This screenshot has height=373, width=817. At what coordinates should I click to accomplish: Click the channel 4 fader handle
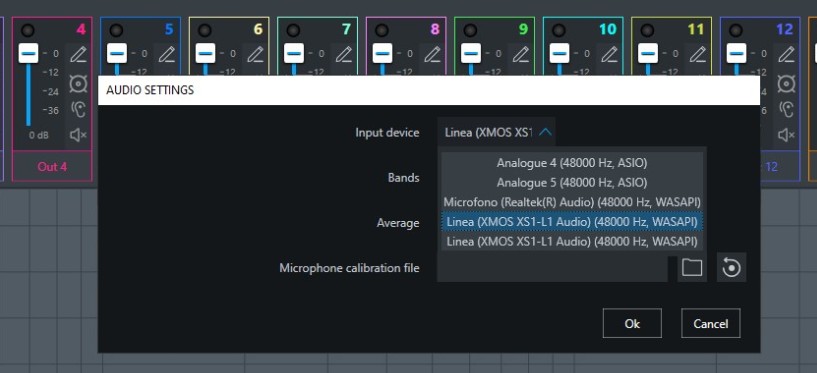[28, 53]
